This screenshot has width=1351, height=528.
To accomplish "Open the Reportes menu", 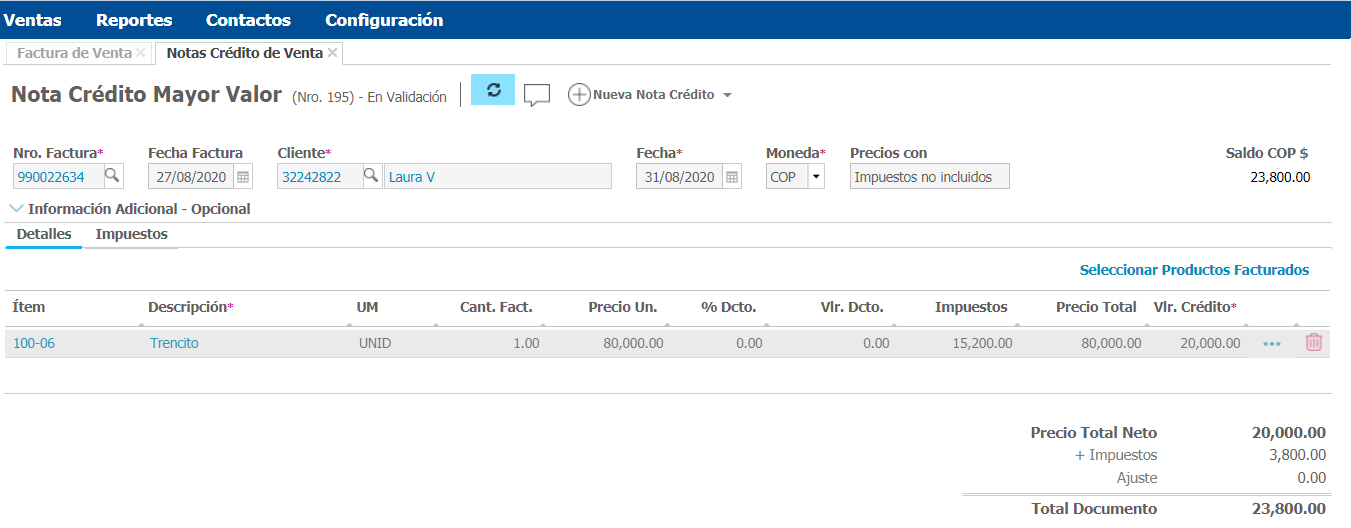I will click(134, 20).
